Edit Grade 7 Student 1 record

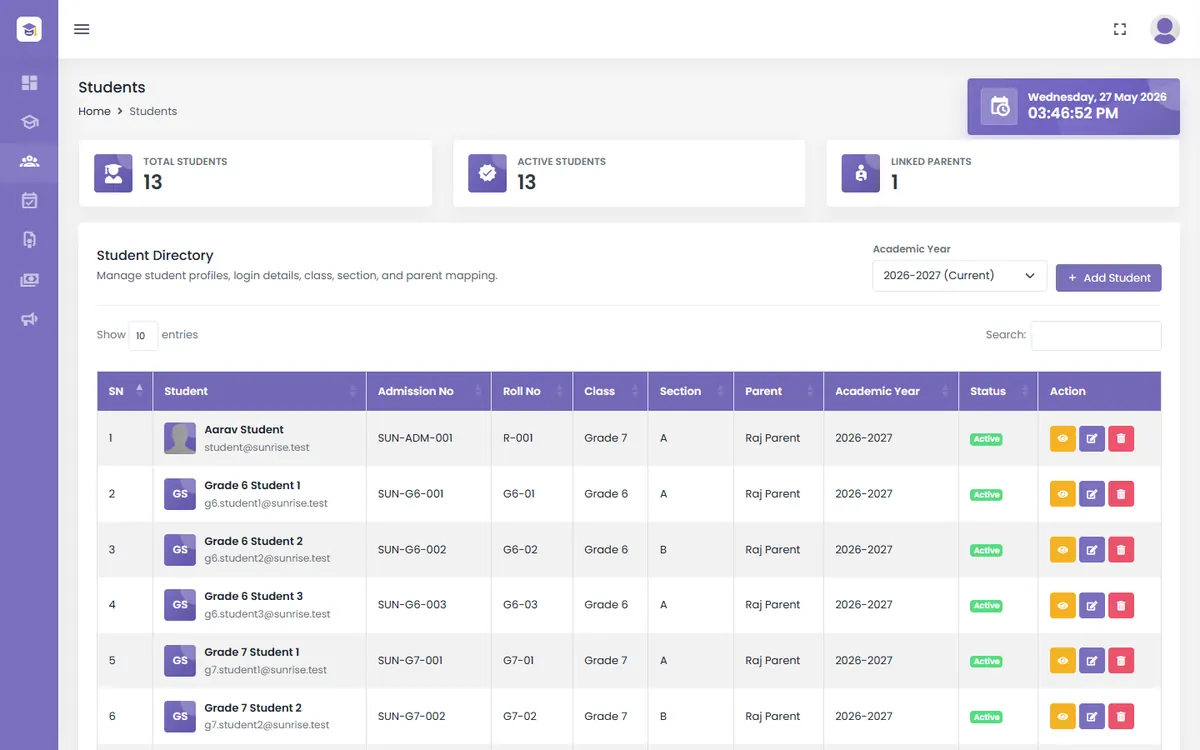(x=1092, y=660)
